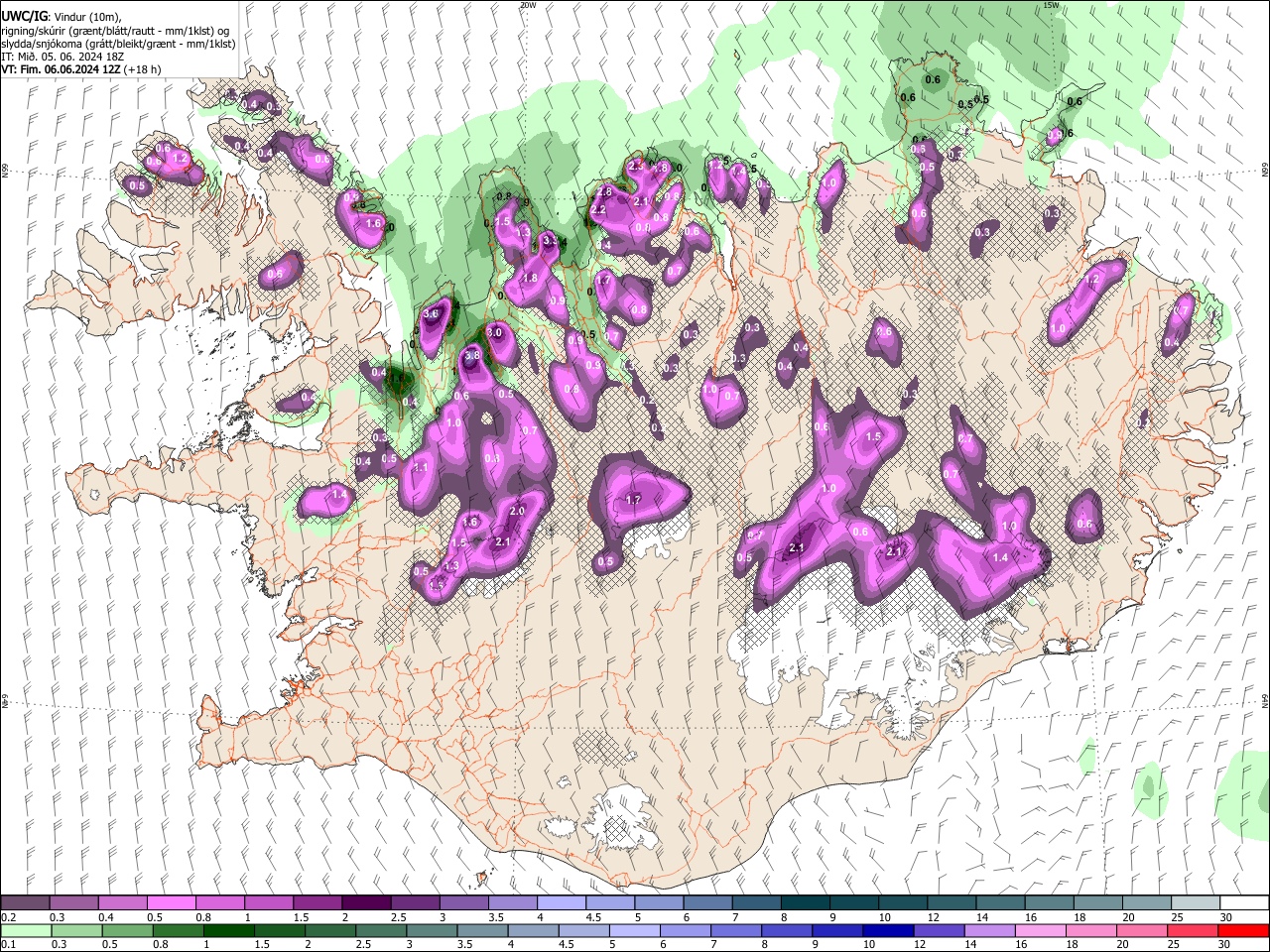Viewport: 1270px width, 952px height.
Task: Select the palest green 0.1–0.3 swatch in the lower legend row
Action: (x=26, y=930)
